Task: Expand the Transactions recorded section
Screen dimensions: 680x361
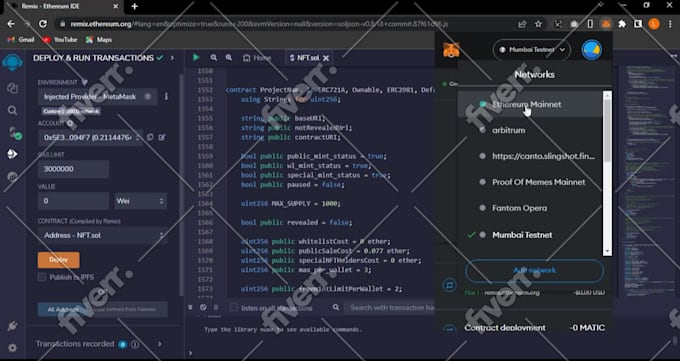Action: 160,344
